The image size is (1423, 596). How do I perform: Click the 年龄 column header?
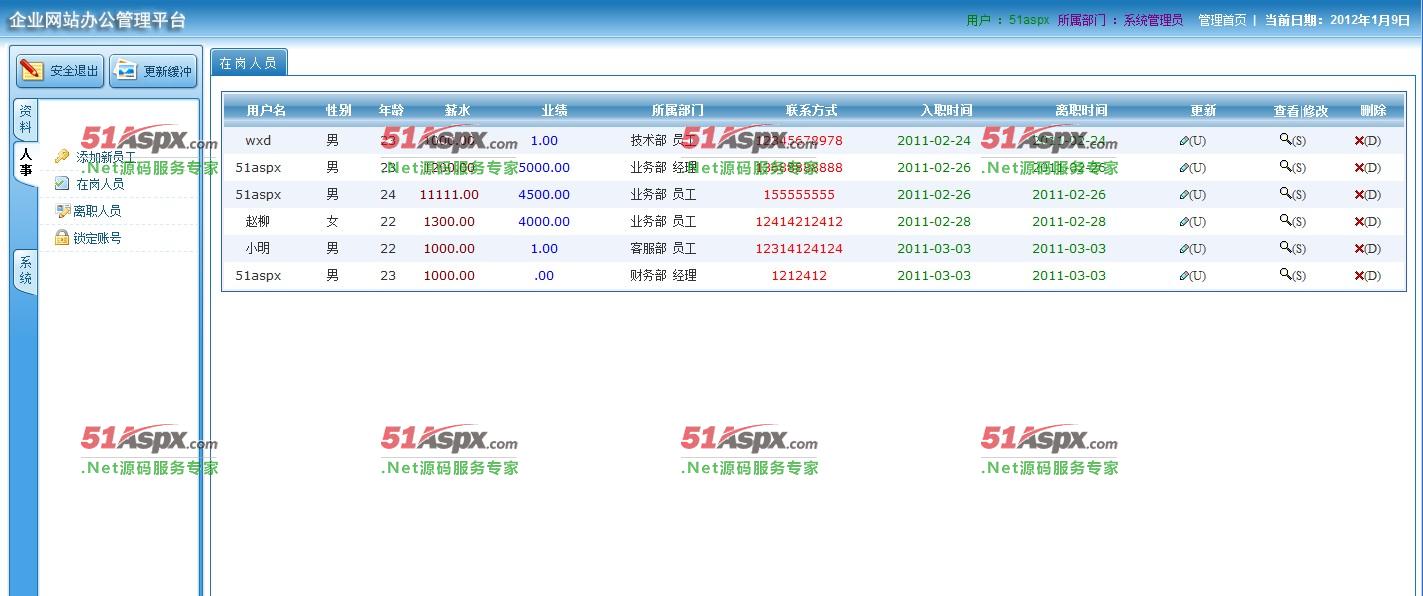point(391,111)
